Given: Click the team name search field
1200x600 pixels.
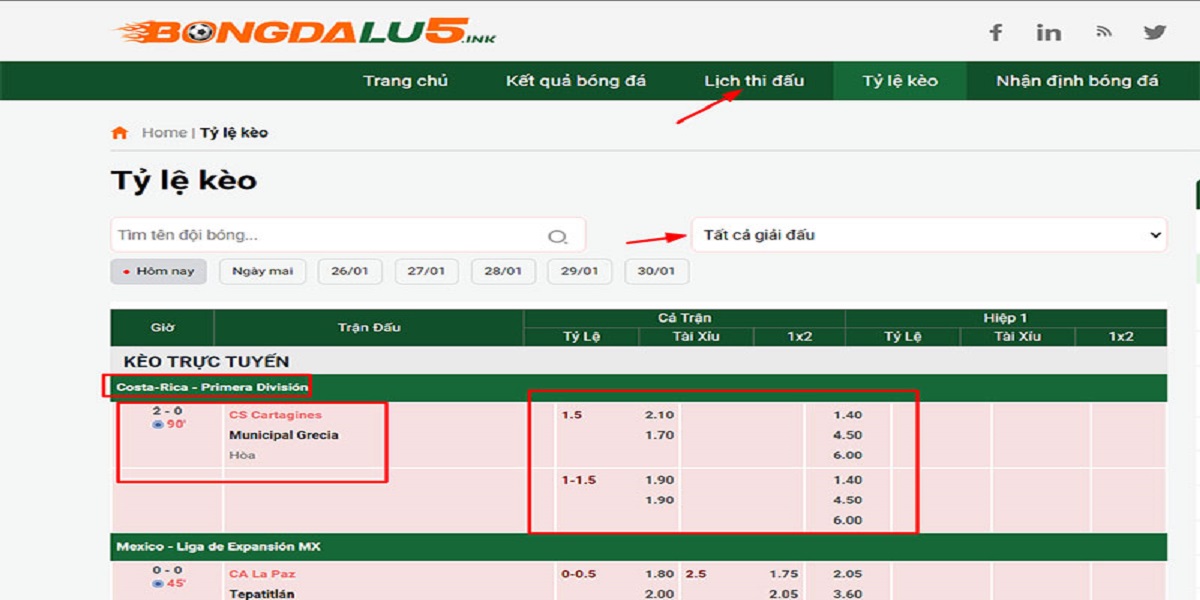Looking at the screenshot, I should point(330,235).
